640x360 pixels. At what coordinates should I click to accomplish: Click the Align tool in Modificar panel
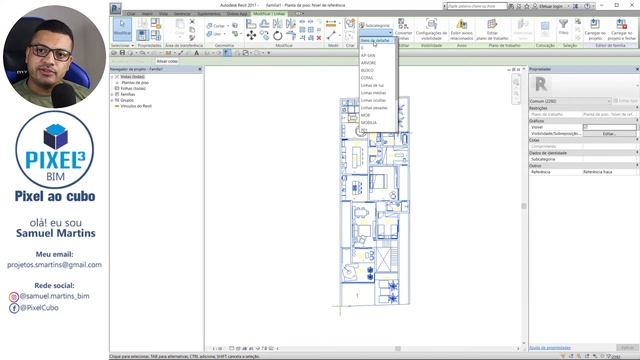pyautogui.click(x=251, y=24)
